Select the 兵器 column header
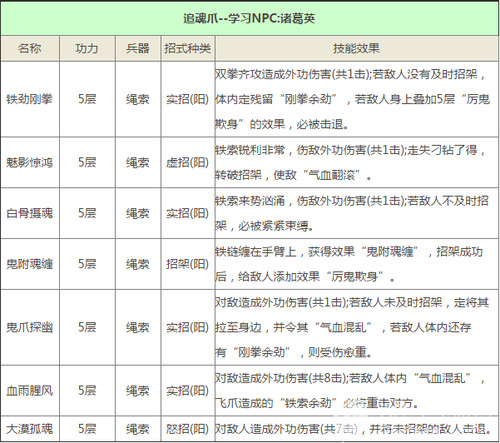 pos(137,48)
